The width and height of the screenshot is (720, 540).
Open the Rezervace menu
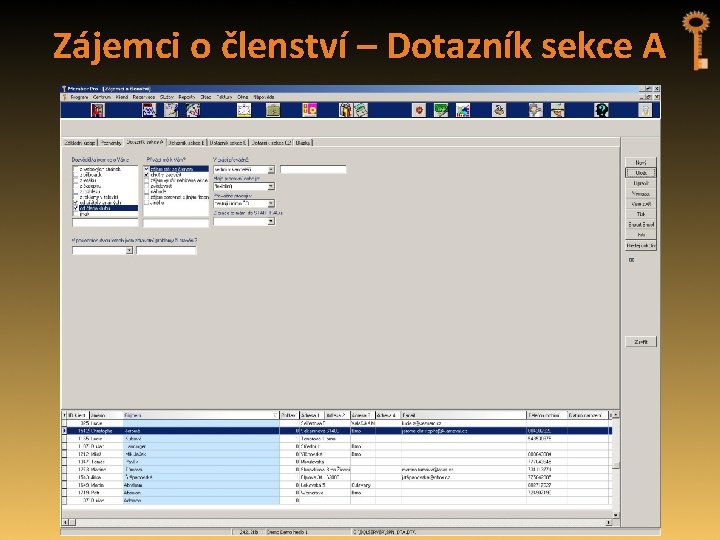144,97
